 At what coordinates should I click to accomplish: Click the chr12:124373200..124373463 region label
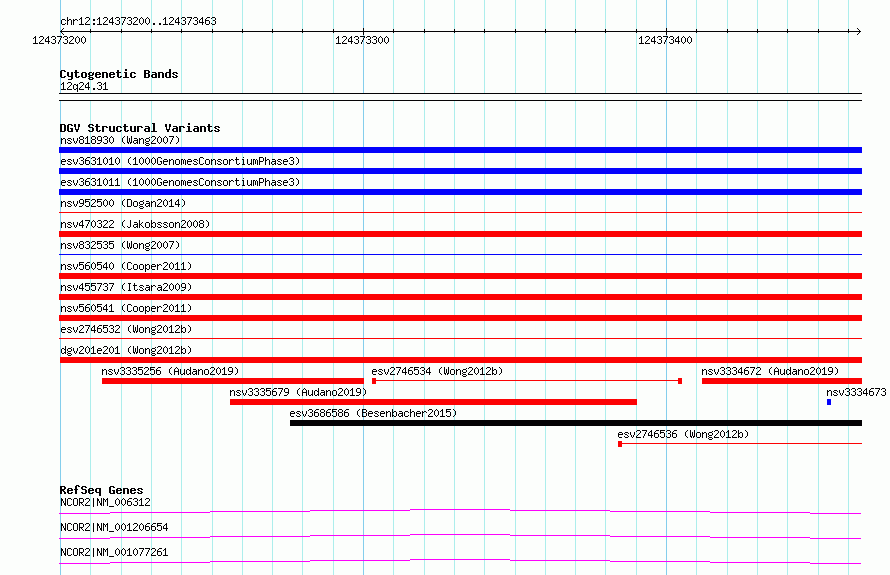point(138,21)
